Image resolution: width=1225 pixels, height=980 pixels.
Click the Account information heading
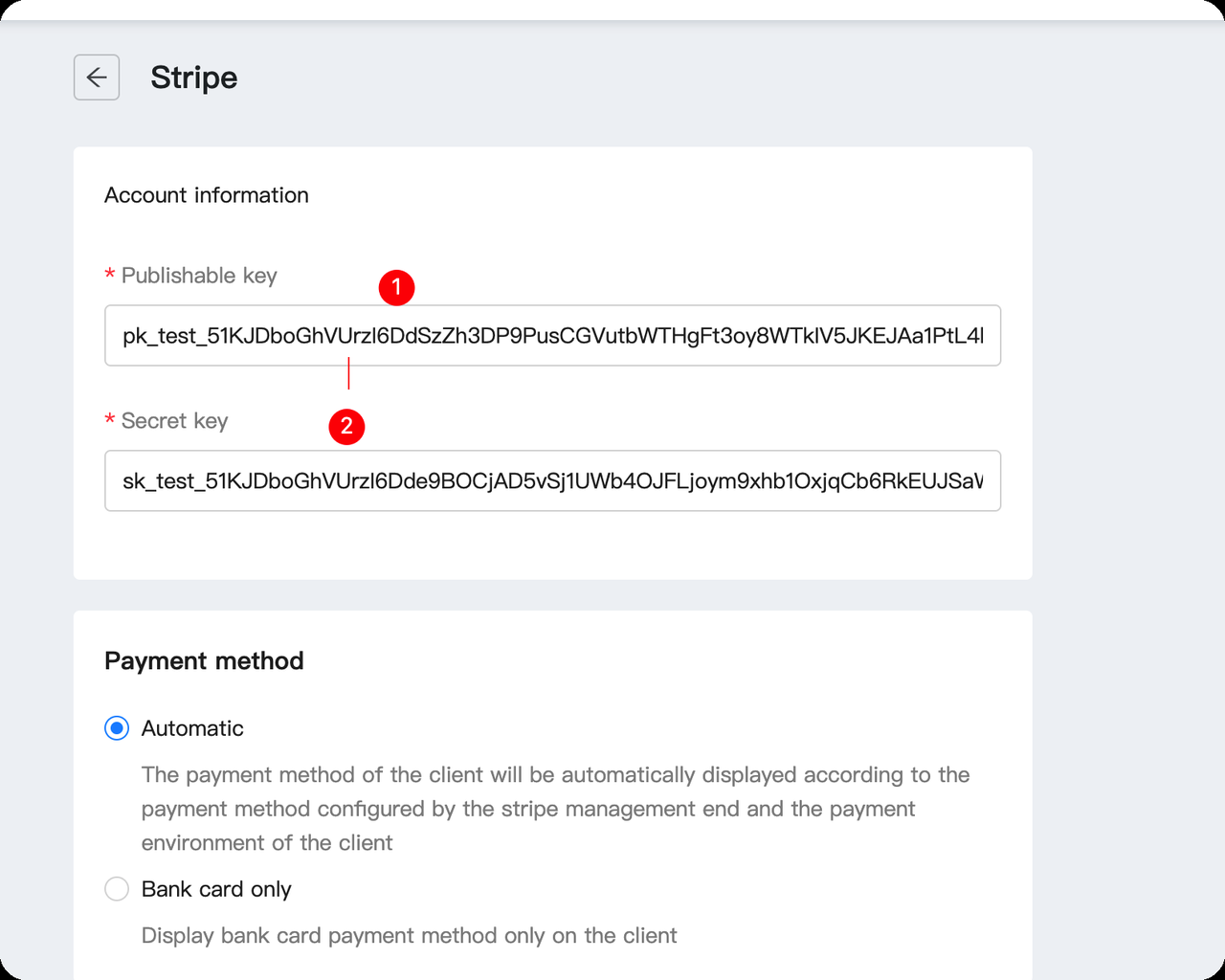pos(207,195)
